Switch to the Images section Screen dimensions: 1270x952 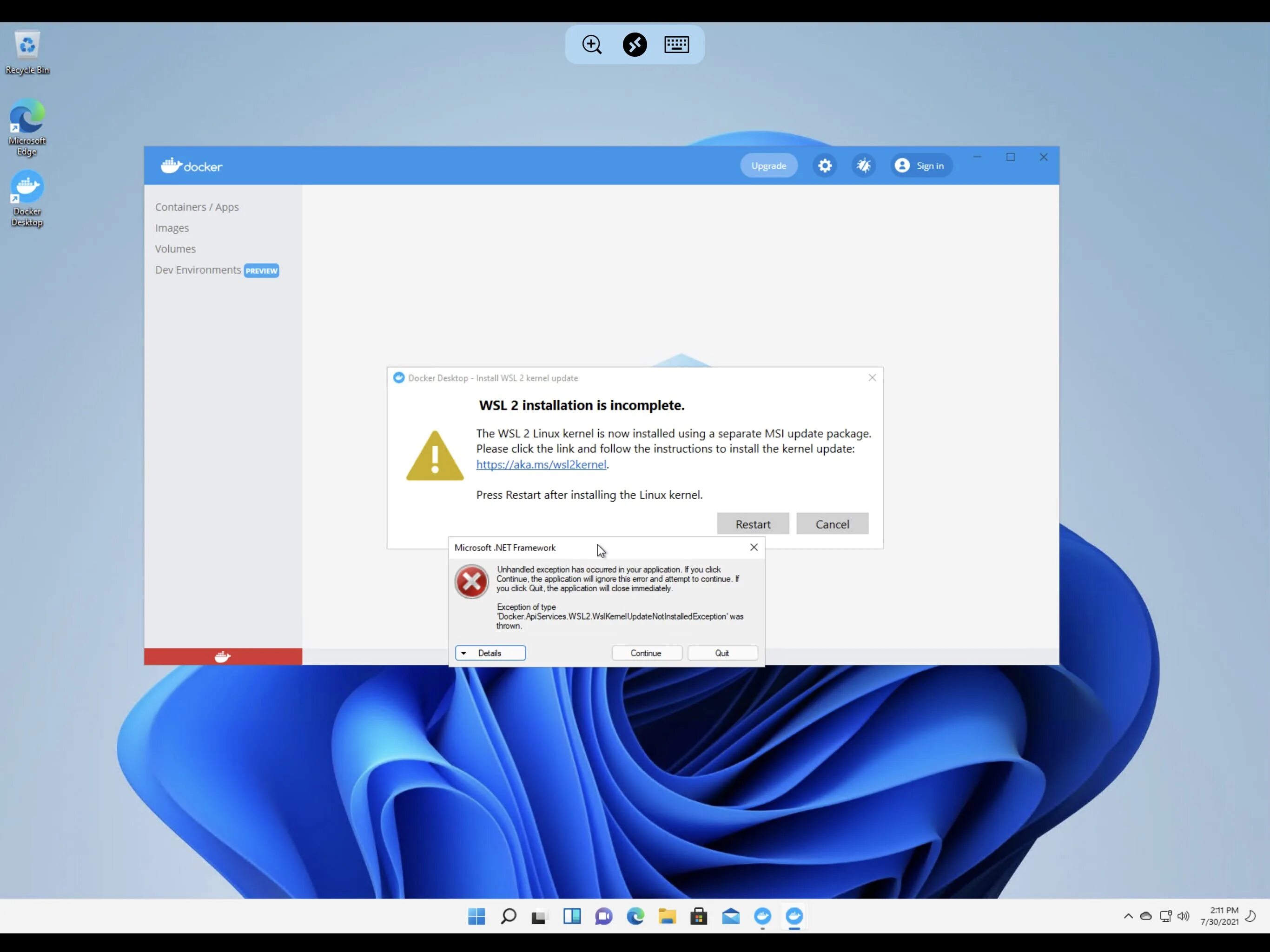(172, 228)
